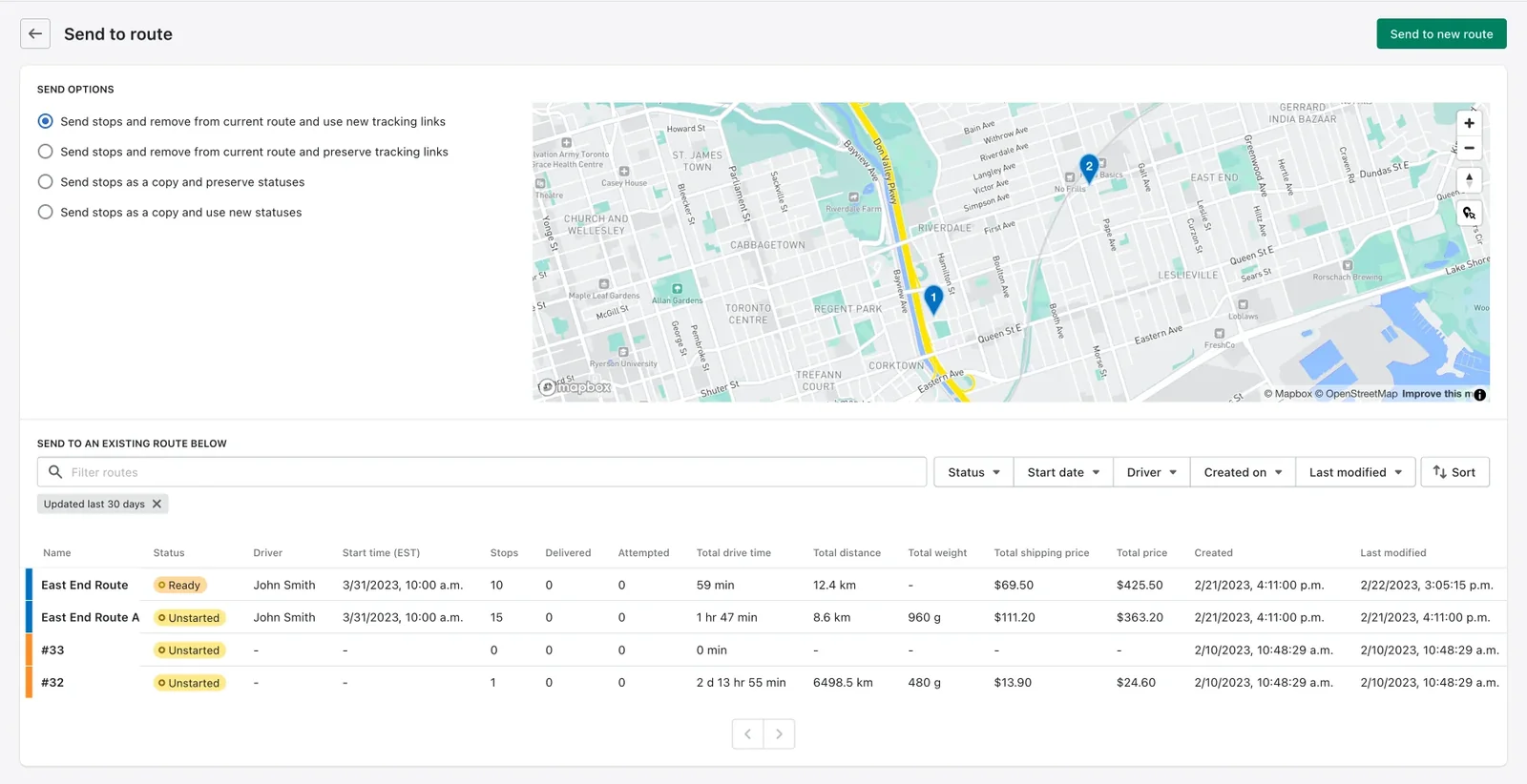
Task: Click the 6498.5 km distance cell
Action: click(843, 683)
